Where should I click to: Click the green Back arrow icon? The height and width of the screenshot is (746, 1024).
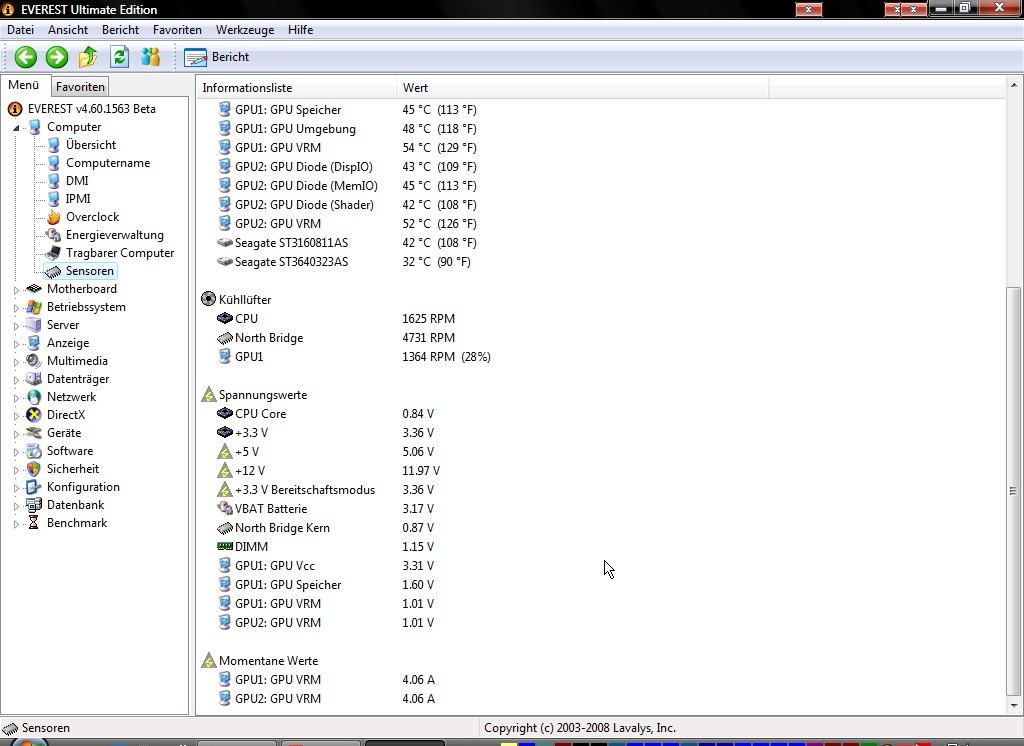25,57
